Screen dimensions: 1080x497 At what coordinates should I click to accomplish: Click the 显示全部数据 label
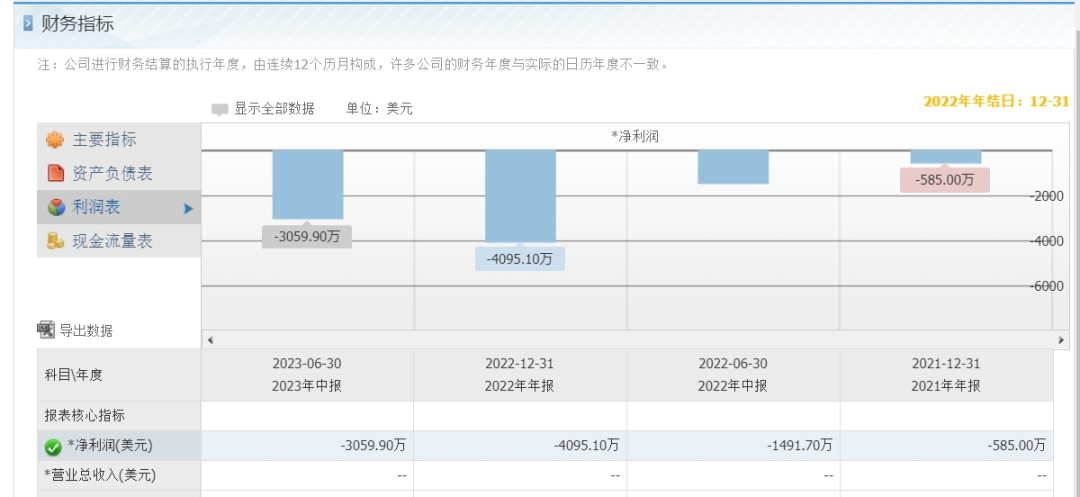274,109
